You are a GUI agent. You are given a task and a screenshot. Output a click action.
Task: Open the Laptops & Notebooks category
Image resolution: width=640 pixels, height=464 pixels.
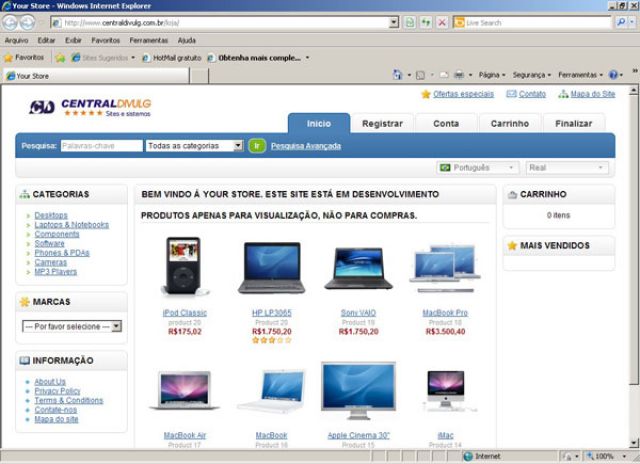point(71,224)
